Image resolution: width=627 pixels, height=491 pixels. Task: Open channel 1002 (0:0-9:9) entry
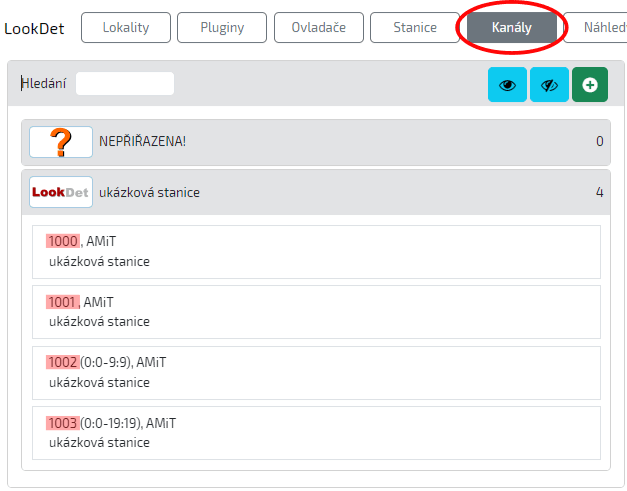316,371
